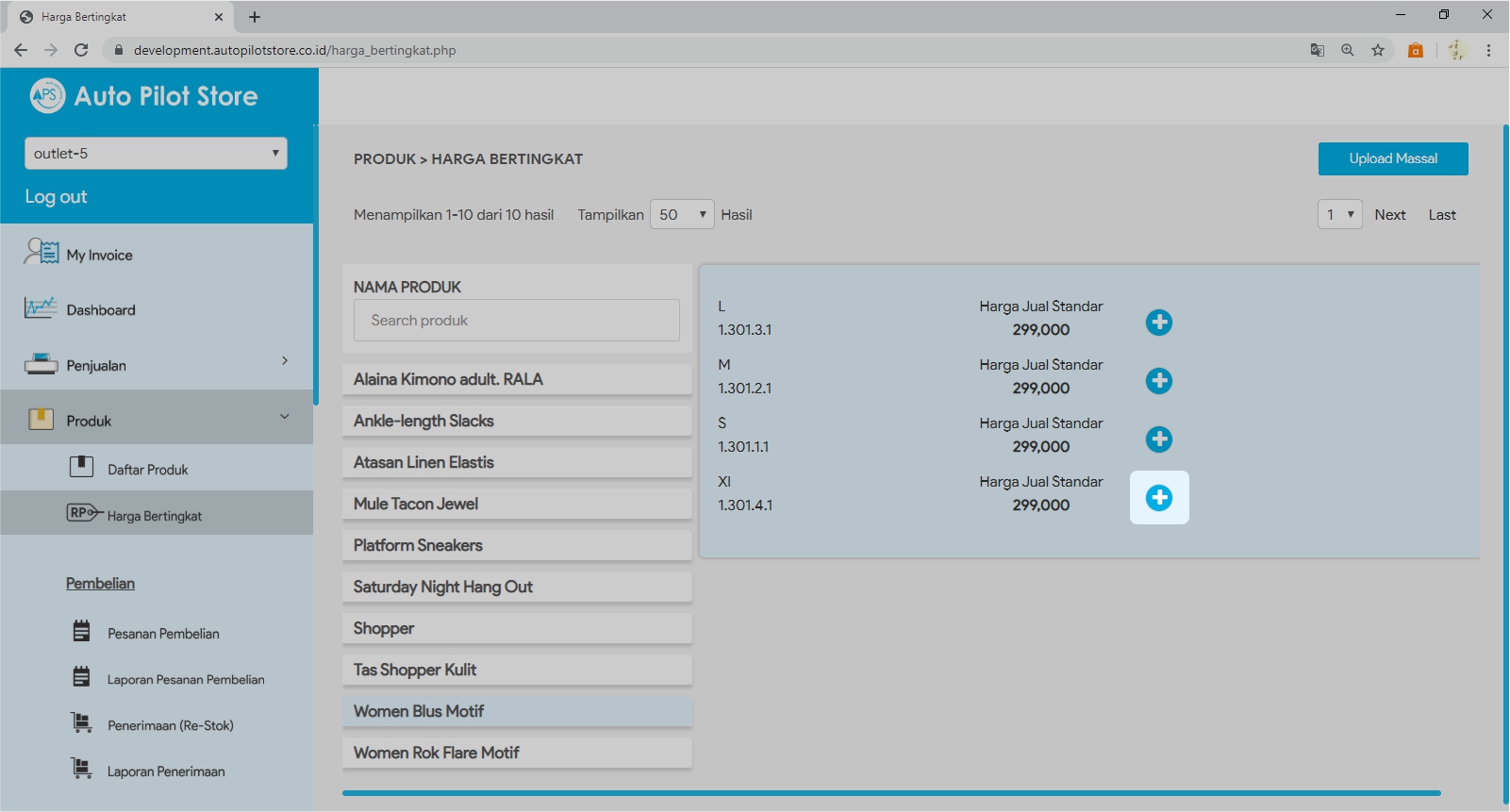Open the page number dropdown
1510x812 pixels.
point(1339,215)
